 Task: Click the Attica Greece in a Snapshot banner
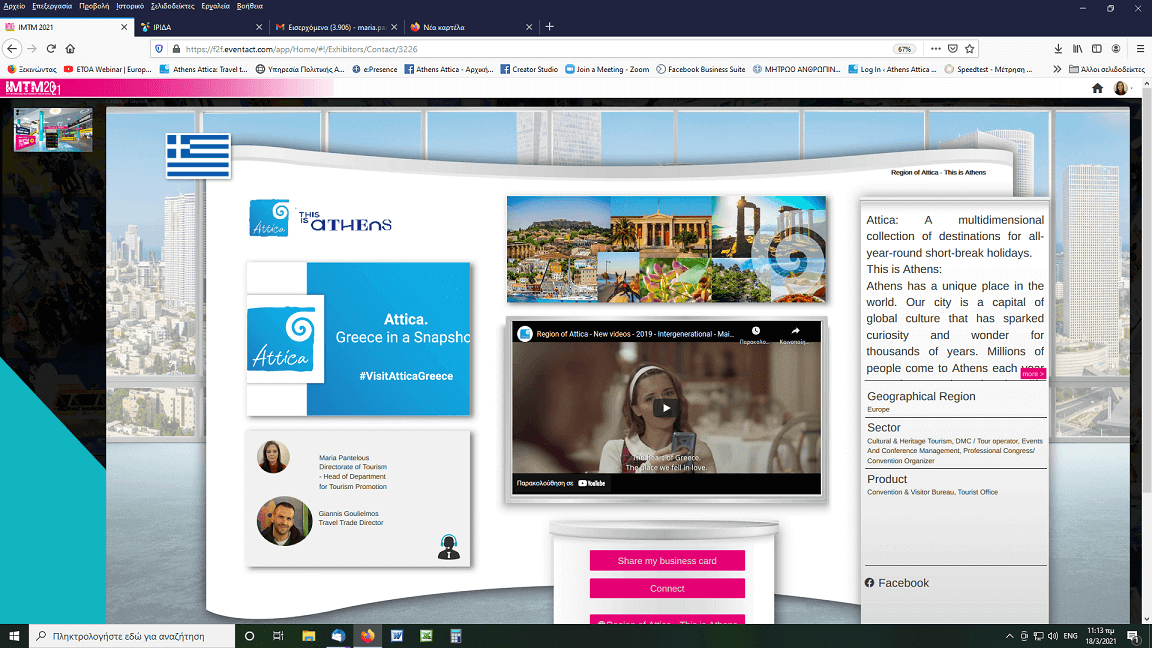[x=359, y=339]
